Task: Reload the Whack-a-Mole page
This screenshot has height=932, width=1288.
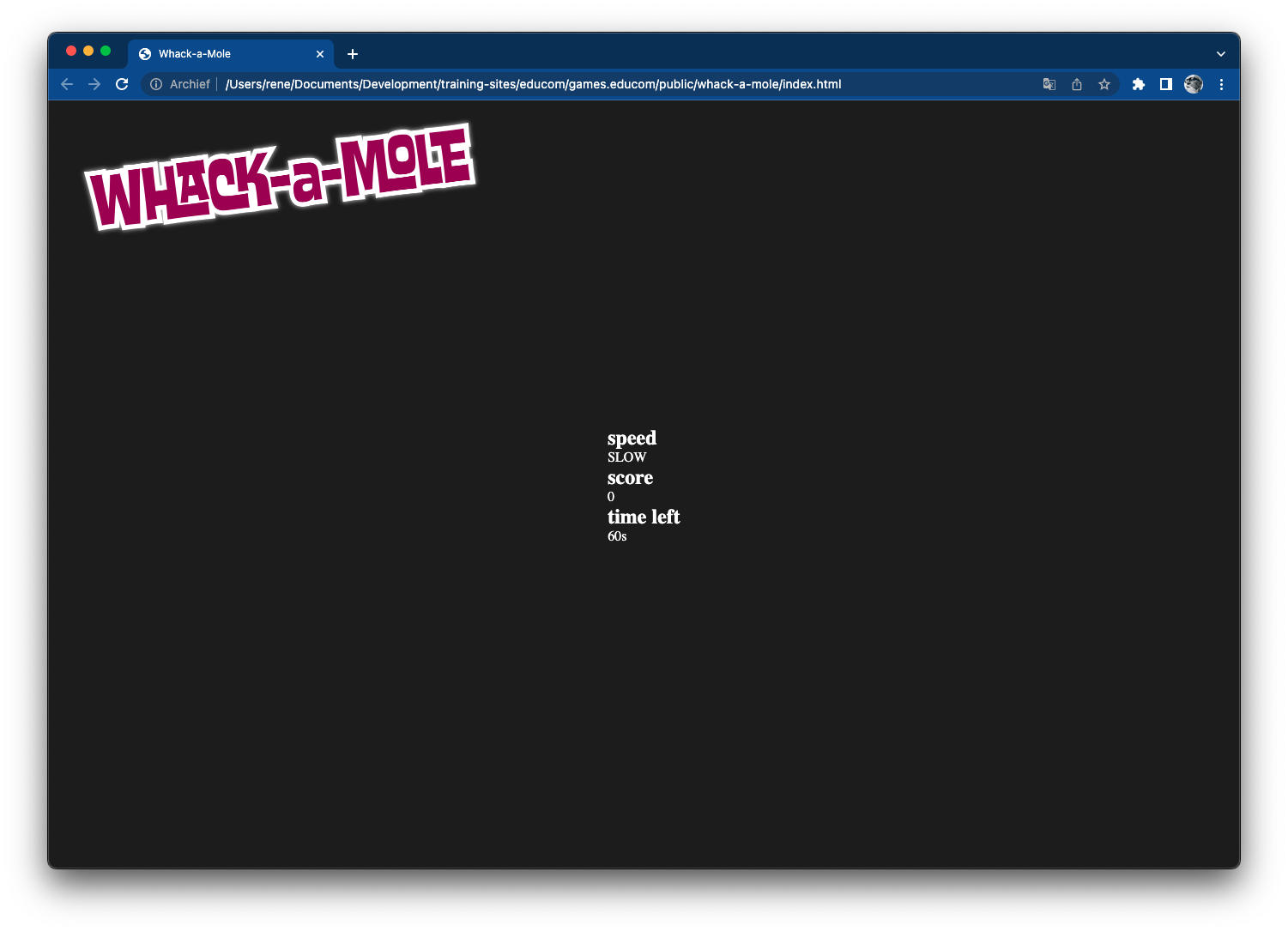Action: point(122,84)
